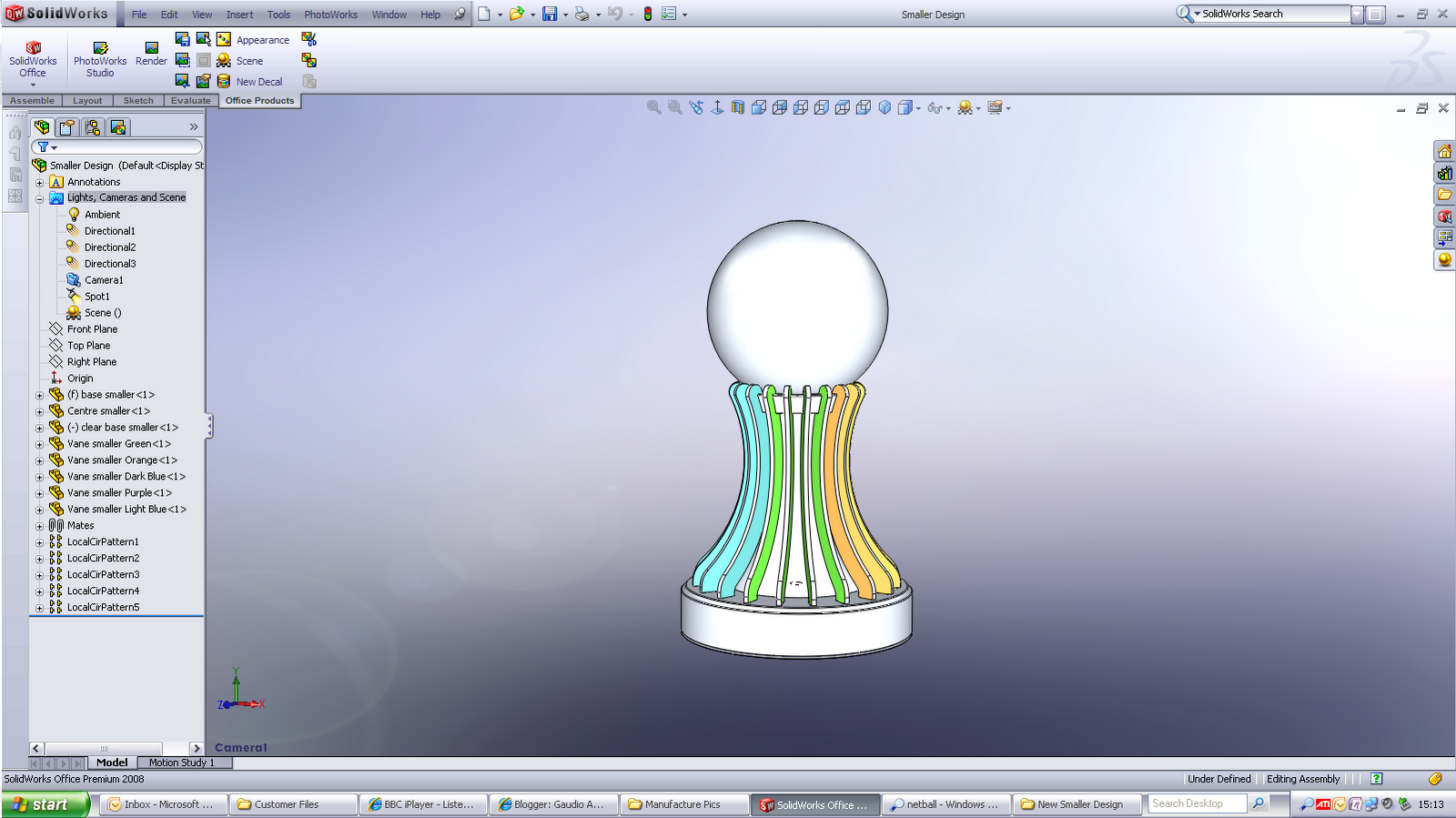Image resolution: width=1456 pixels, height=818 pixels.
Task: Click the Section View icon
Action: tap(737, 107)
